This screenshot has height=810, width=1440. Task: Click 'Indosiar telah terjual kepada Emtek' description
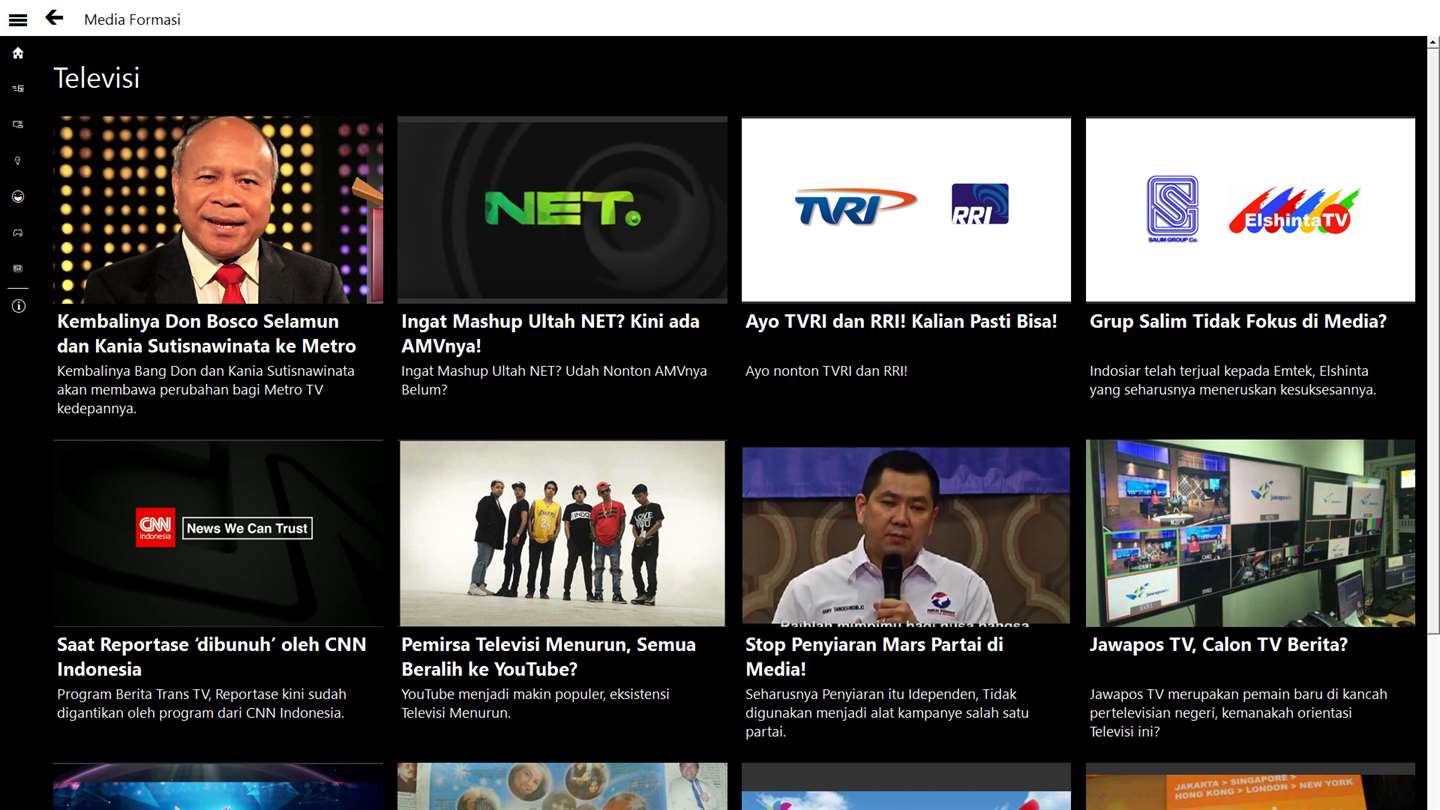coord(1233,380)
